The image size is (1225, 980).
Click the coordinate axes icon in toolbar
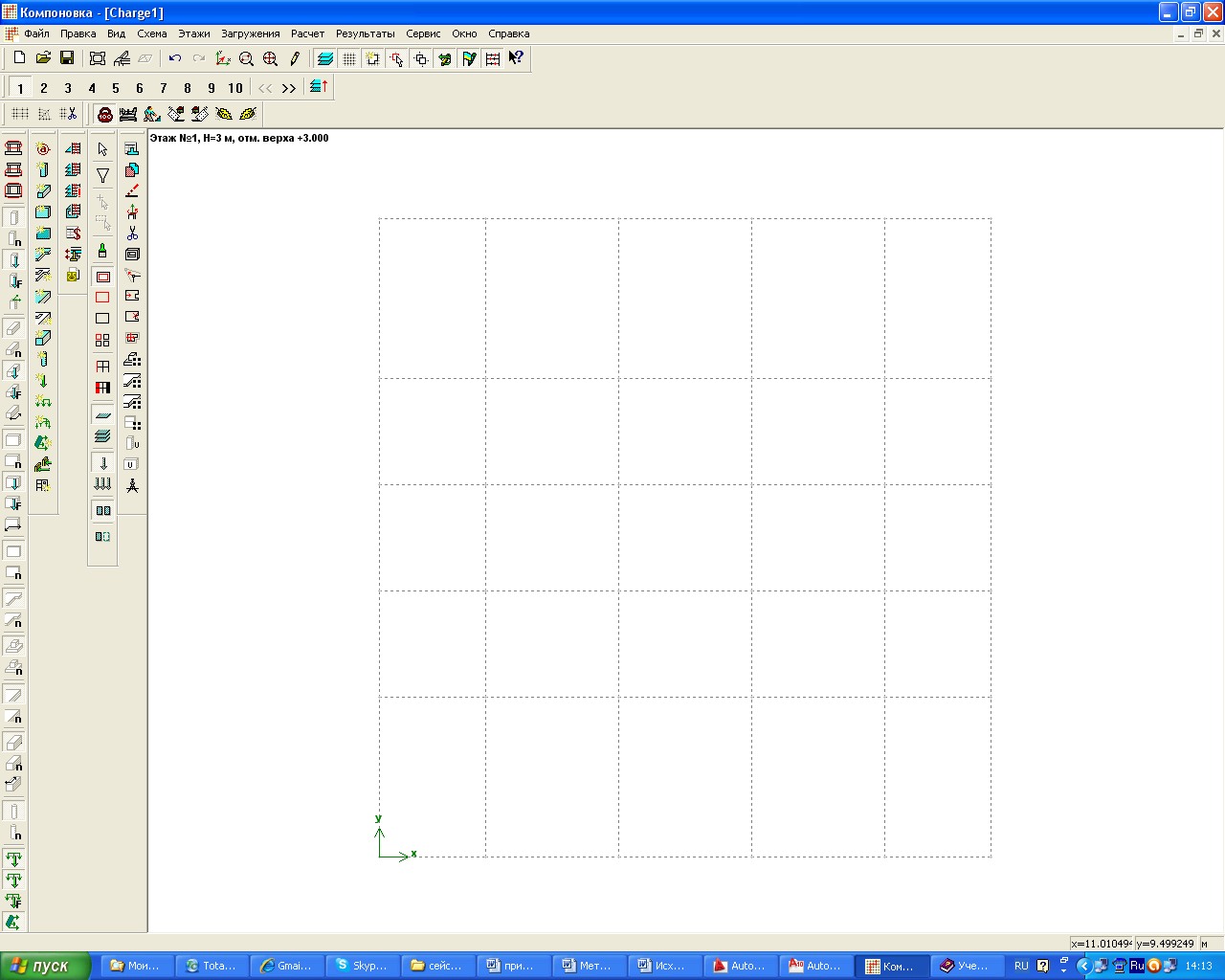(x=223, y=58)
